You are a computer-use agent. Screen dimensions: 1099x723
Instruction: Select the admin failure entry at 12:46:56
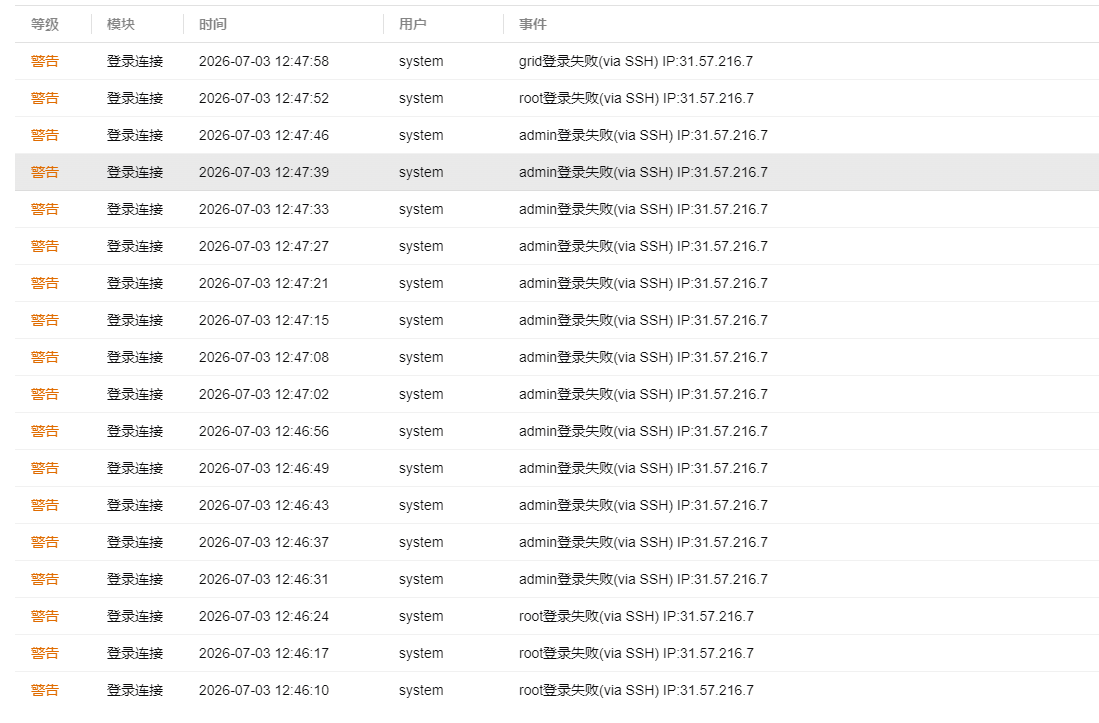coord(557,432)
